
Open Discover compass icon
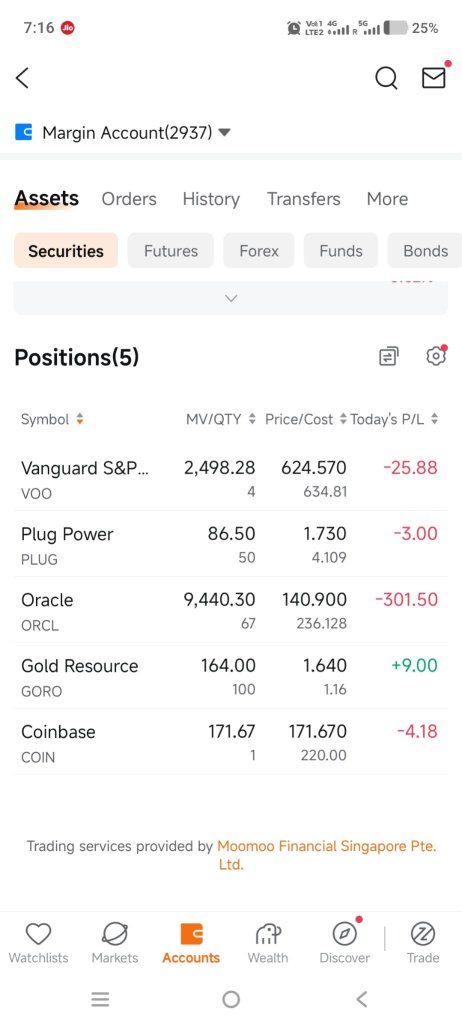(x=344, y=935)
